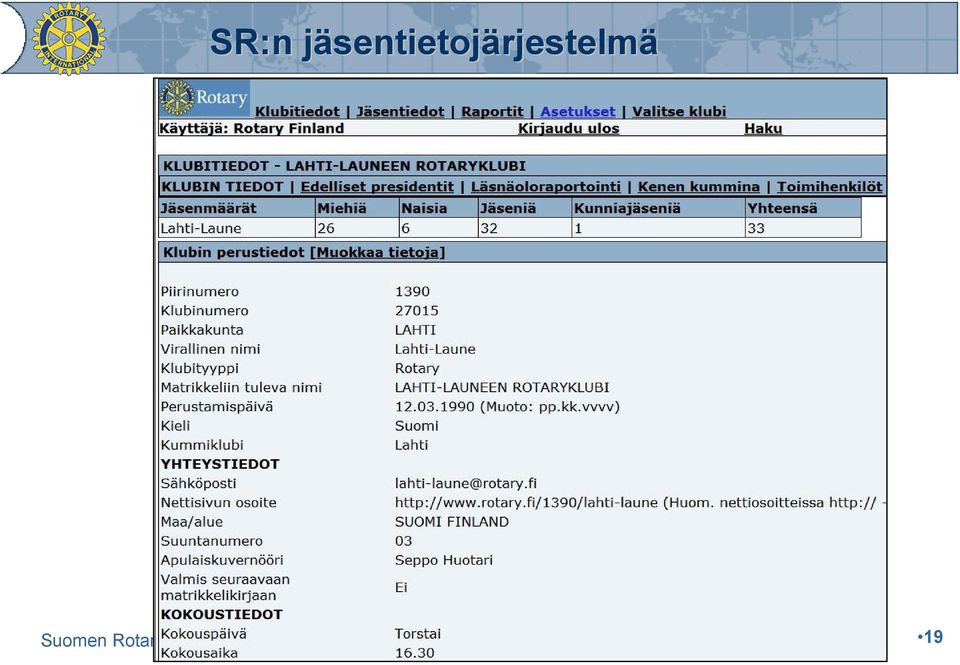Click the Klubityyppi value Rotary
The width and height of the screenshot is (960, 665).
(417, 369)
